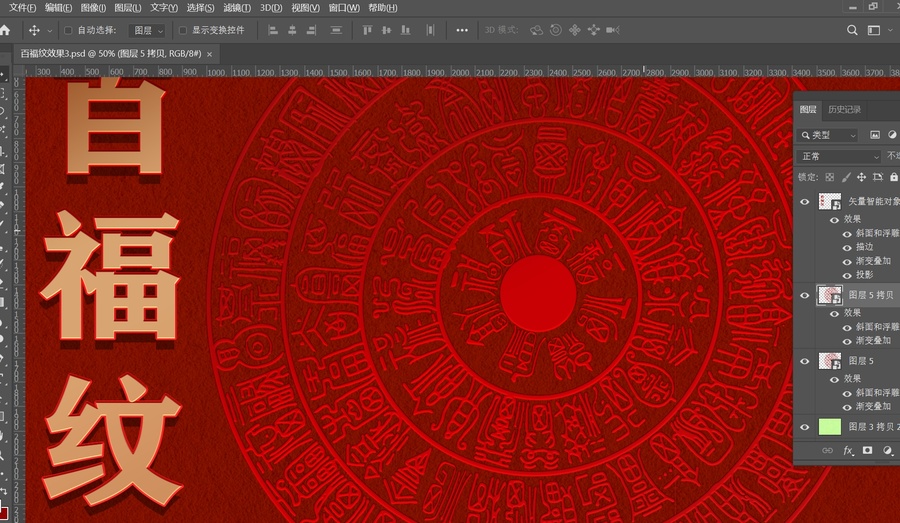Open the 图层 auto-select dropdown
Screen dimensions: 900x523
[148, 30]
